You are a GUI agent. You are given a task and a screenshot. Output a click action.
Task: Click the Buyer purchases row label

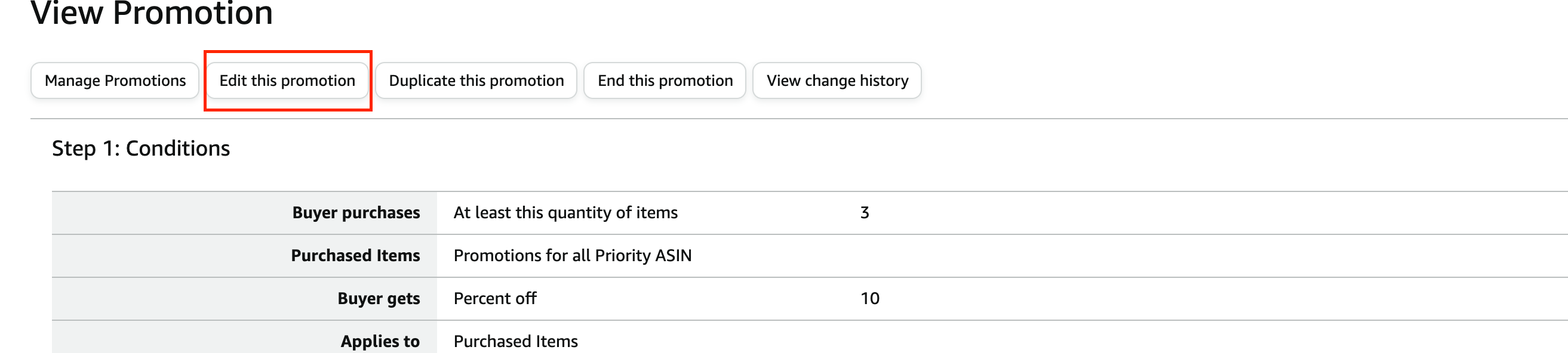356,213
